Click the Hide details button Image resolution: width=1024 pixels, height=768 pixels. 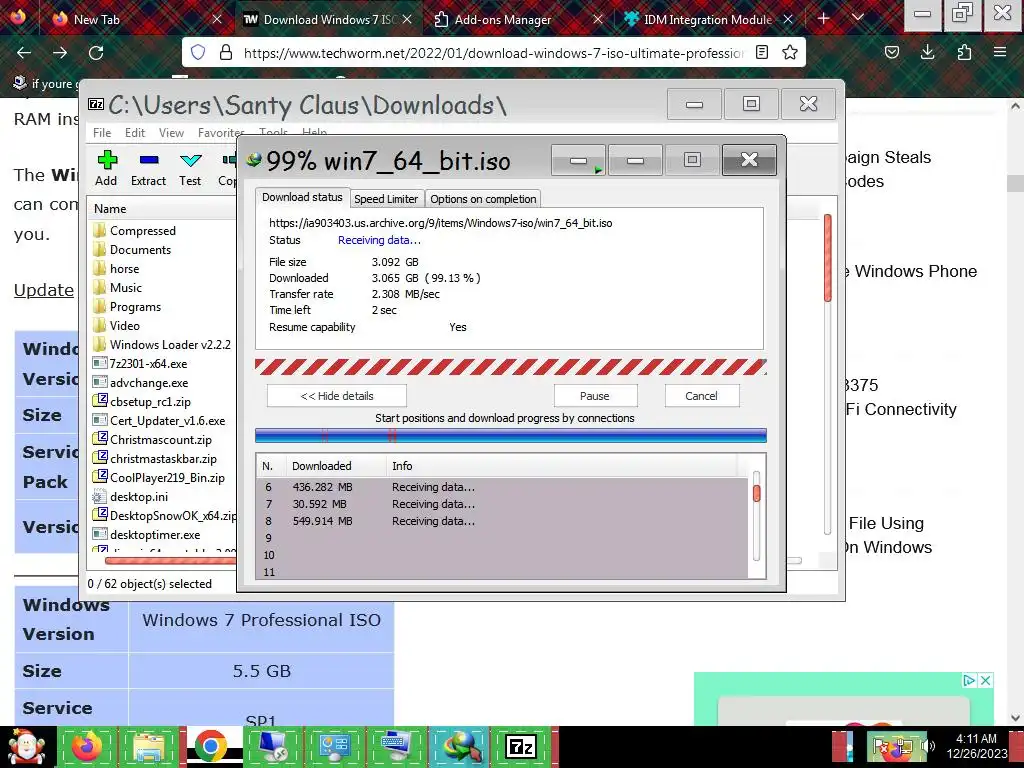pos(337,396)
